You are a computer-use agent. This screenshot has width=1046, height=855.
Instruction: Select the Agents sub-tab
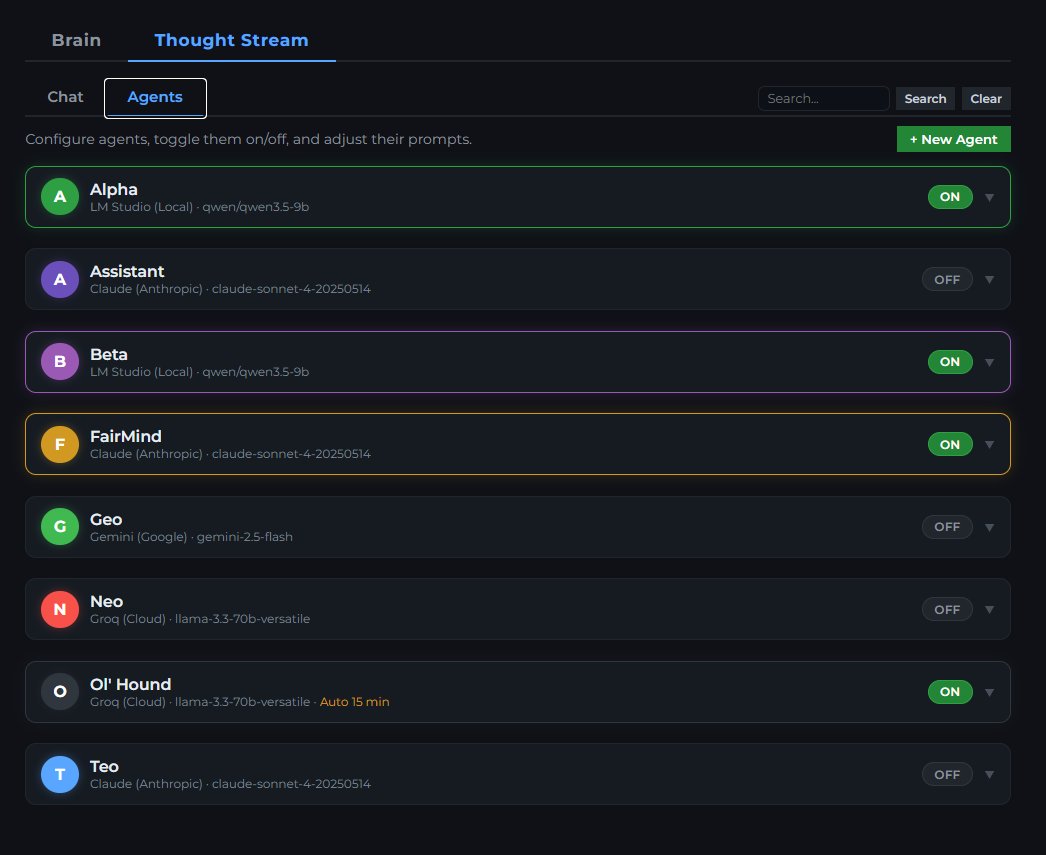click(155, 97)
